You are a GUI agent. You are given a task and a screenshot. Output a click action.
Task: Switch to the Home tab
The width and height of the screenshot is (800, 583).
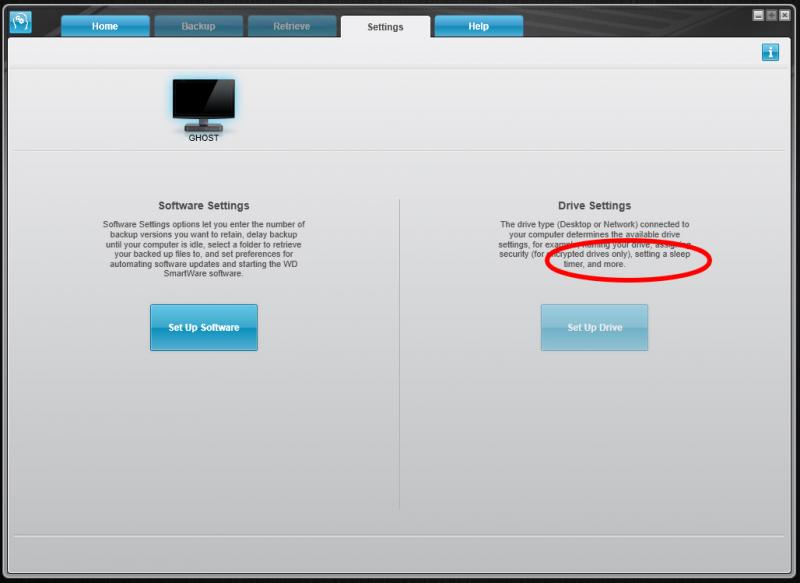tap(105, 26)
